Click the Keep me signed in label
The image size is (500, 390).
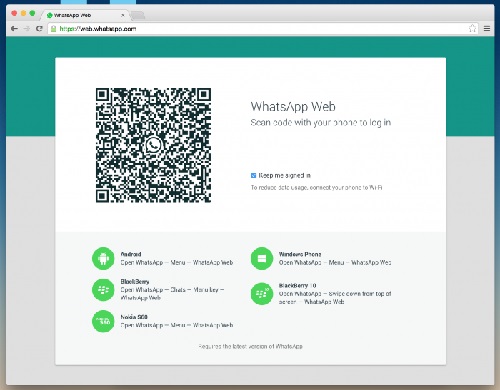tap(285, 175)
